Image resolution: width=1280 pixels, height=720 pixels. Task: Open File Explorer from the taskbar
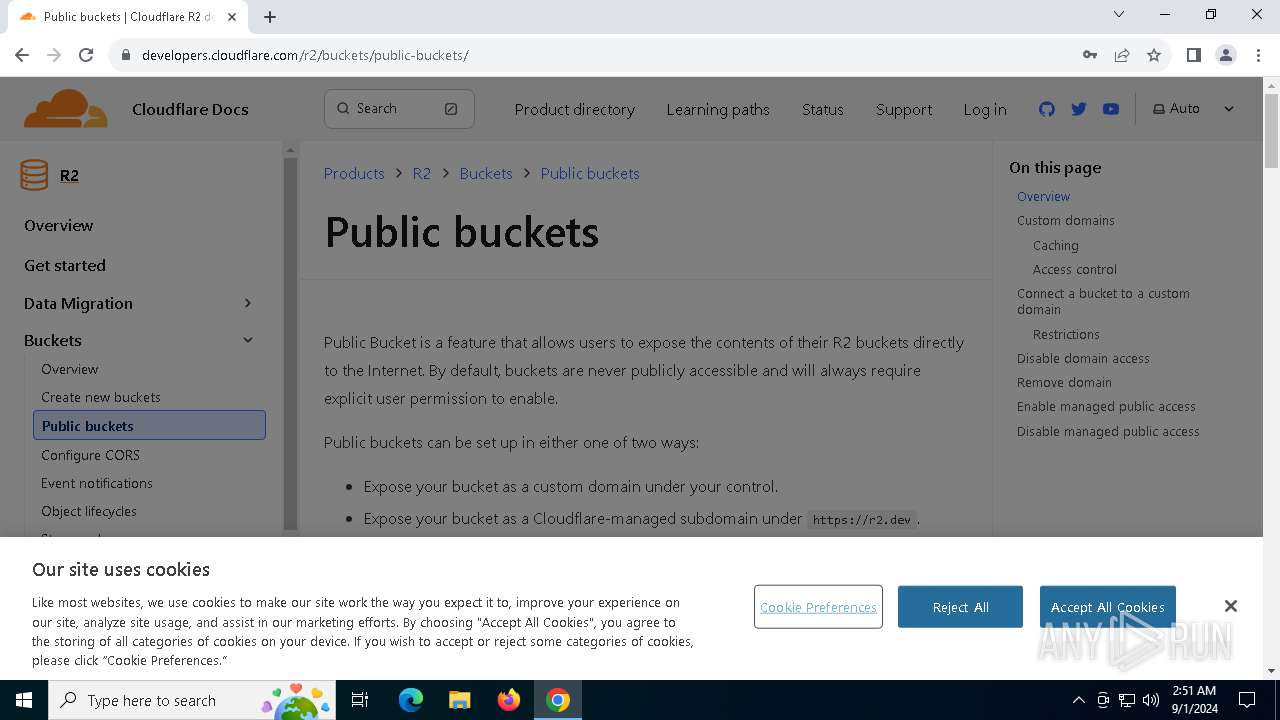click(x=460, y=700)
